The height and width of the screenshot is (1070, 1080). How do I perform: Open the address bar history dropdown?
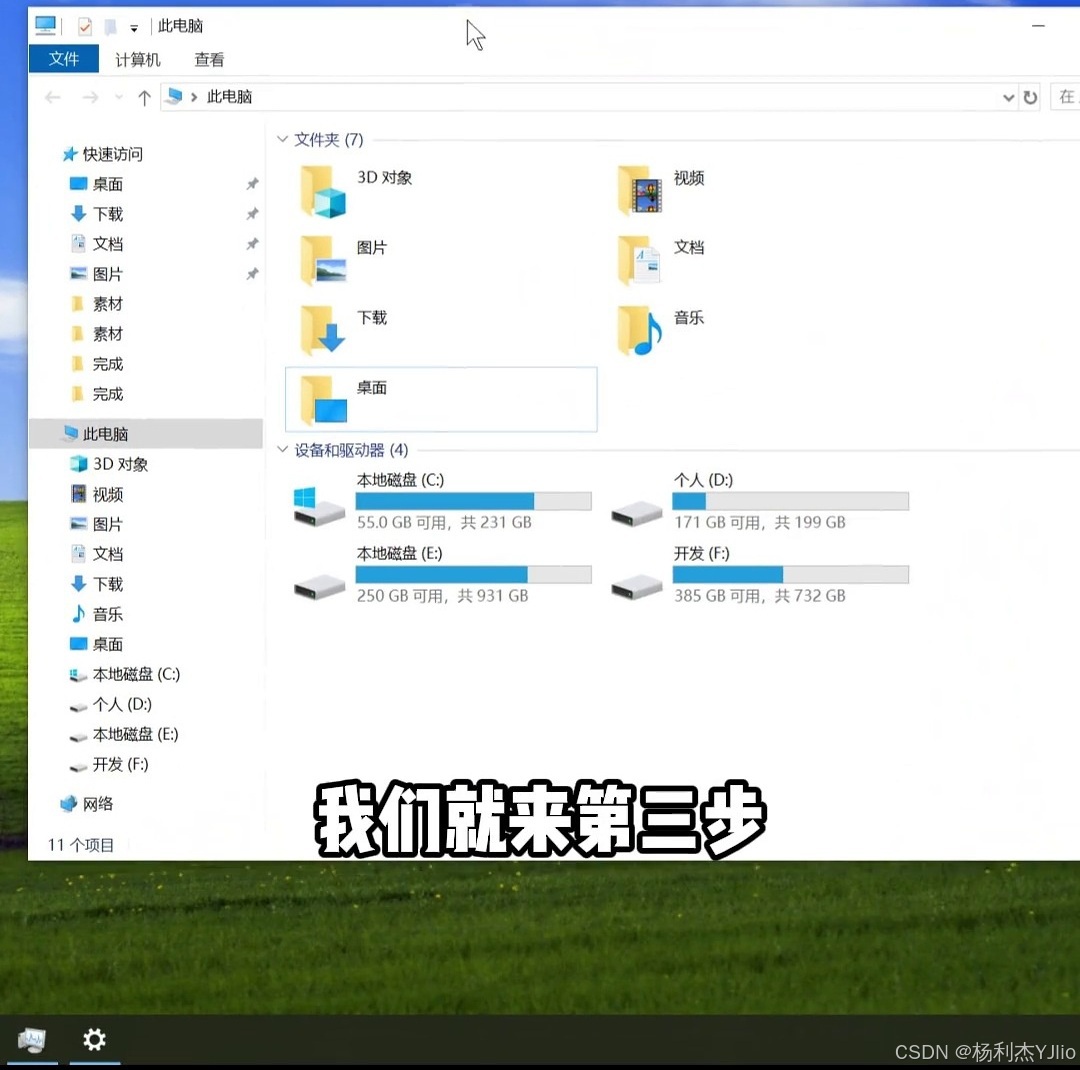[x=1008, y=97]
